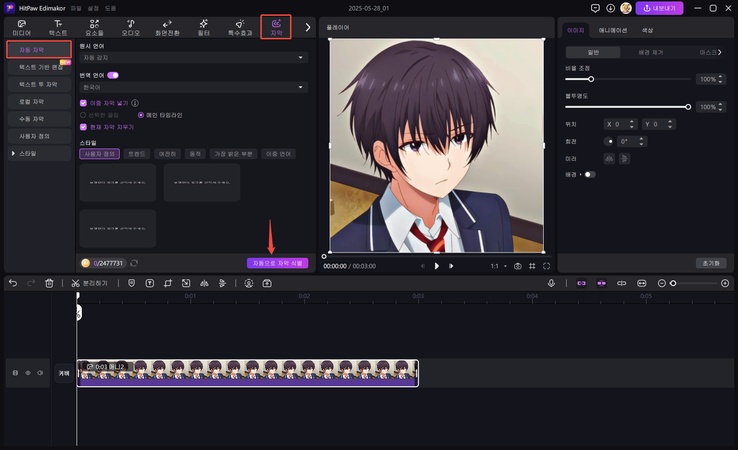Screen dimensions: 738x450
Task: Enter fullscreen preview via the expand icon
Action: point(546,266)
